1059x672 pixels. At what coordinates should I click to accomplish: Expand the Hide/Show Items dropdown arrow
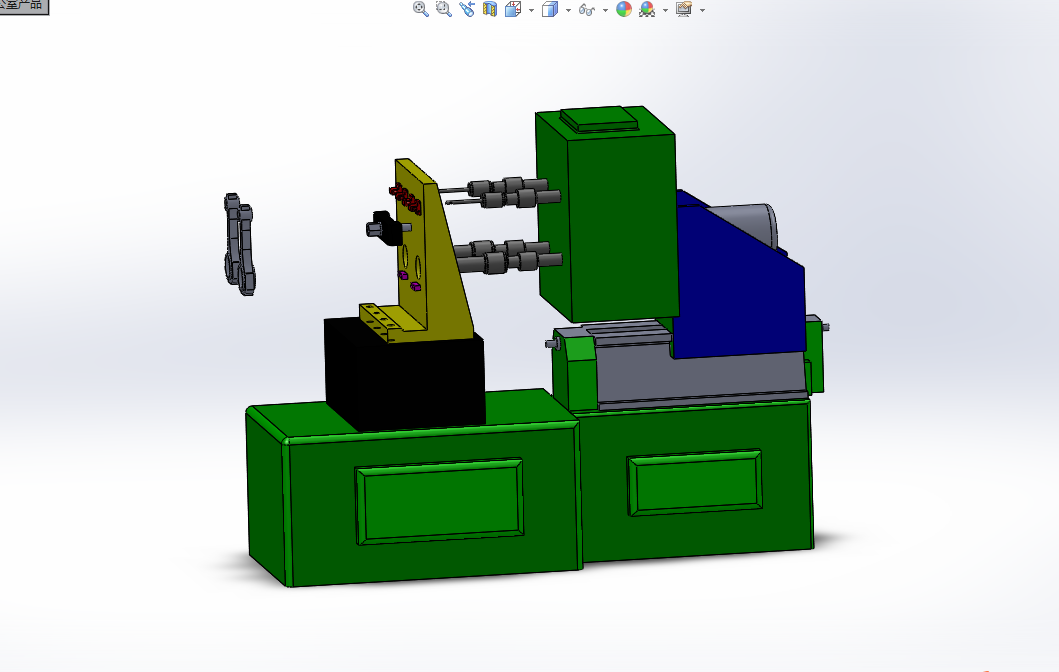(x=605, y=10)
